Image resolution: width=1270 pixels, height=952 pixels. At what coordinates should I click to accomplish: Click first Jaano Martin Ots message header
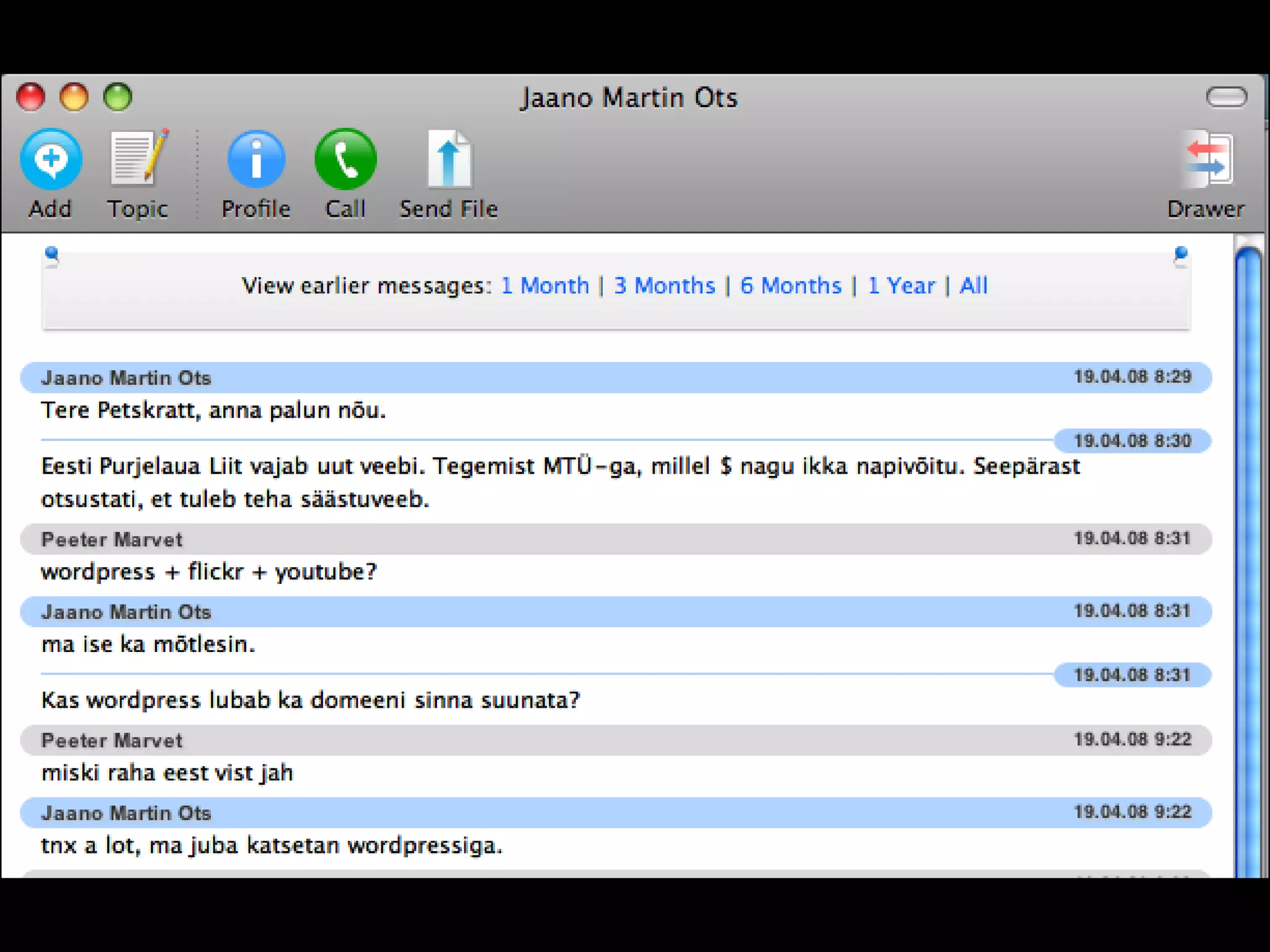click(x=126, y=377)
